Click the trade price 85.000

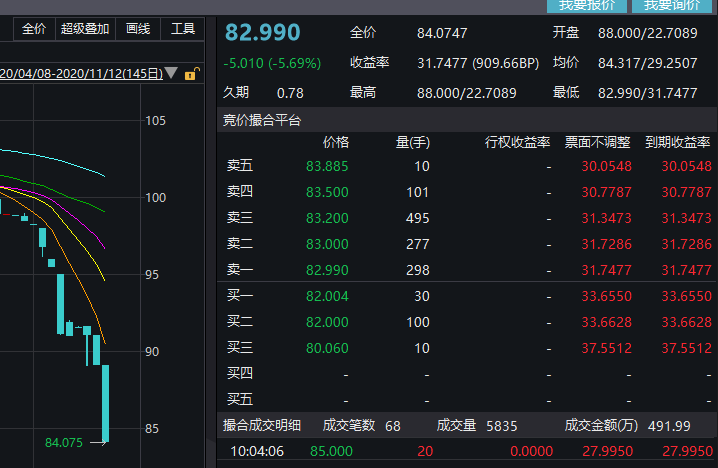point(331,452)
